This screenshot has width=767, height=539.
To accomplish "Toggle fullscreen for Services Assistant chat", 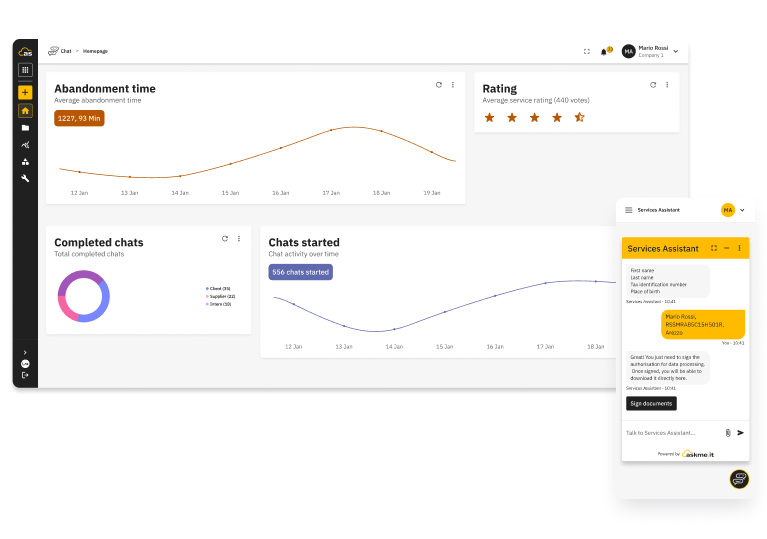I will 714,248.
